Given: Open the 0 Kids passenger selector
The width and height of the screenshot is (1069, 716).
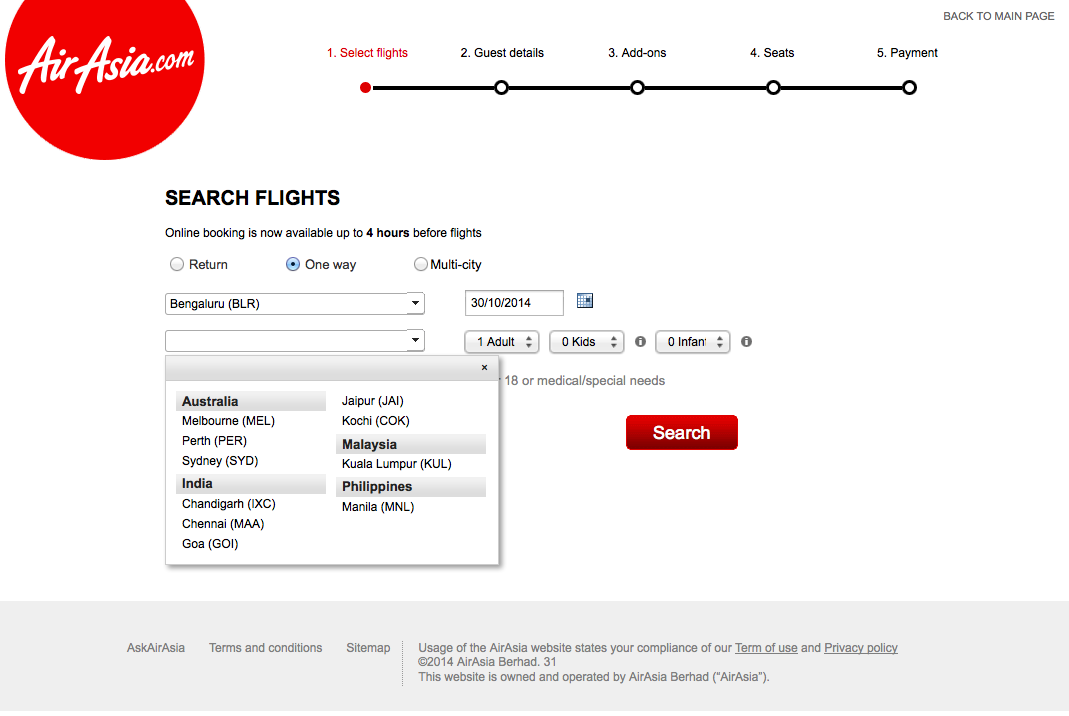Looking at the screenshot, I should (x=587, y=342).
